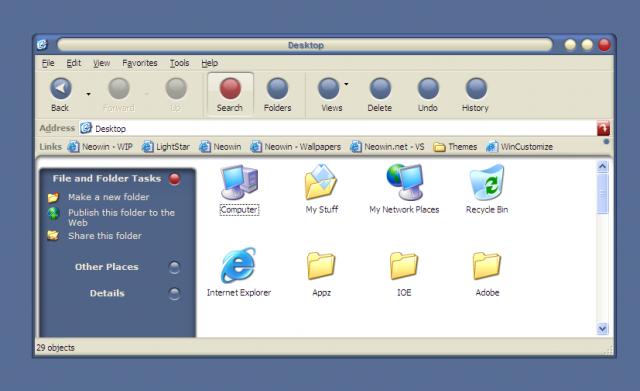Expand the Details panel
This screenshot has height=391, width=640.
click(174, 294)
